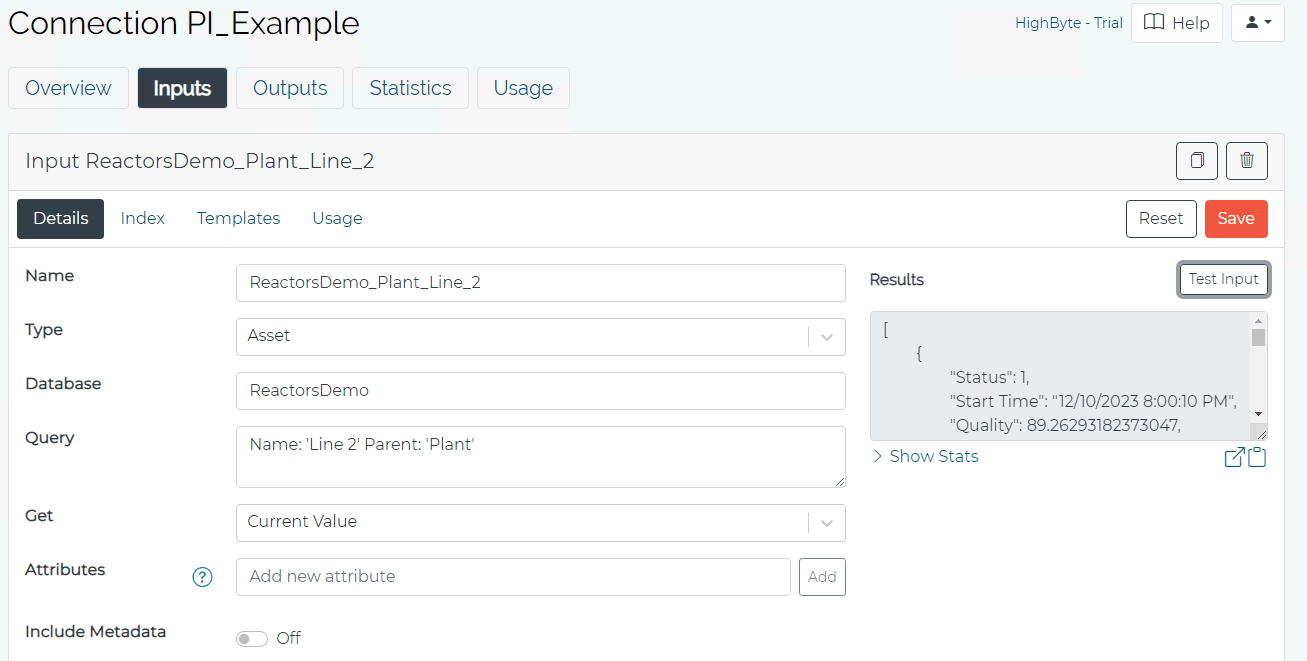Open results in a new window
This screenshot has width=1307, height=661.
(x=1234, y=456)
